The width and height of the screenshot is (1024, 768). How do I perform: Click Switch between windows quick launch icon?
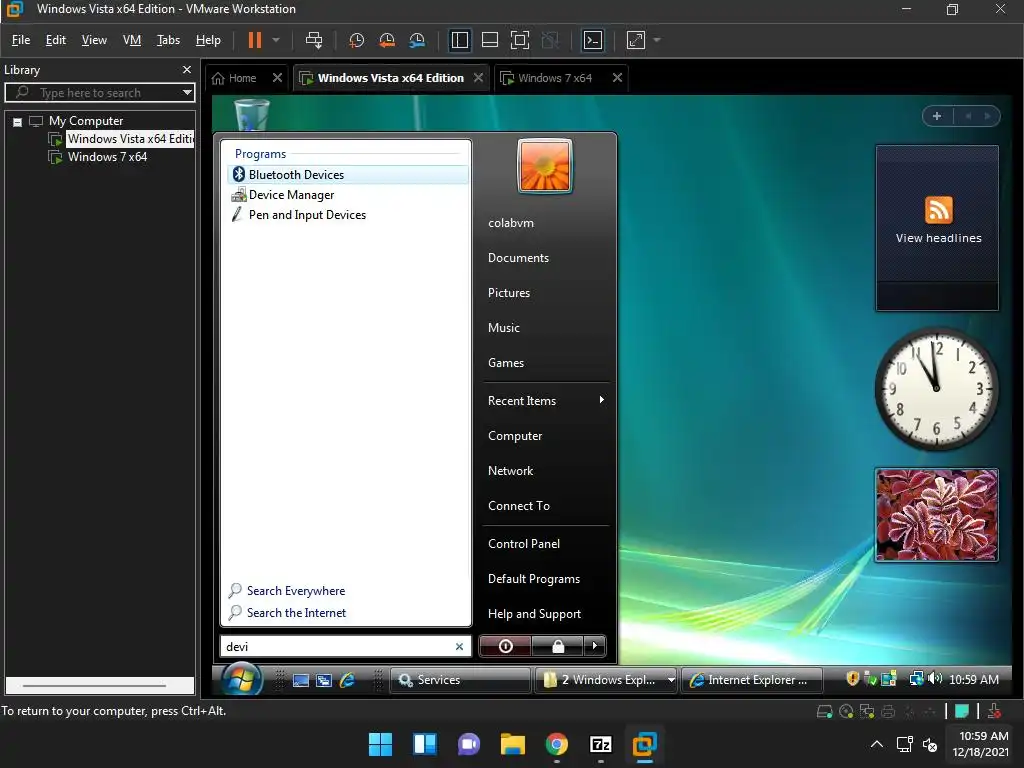tap(324, 680)
